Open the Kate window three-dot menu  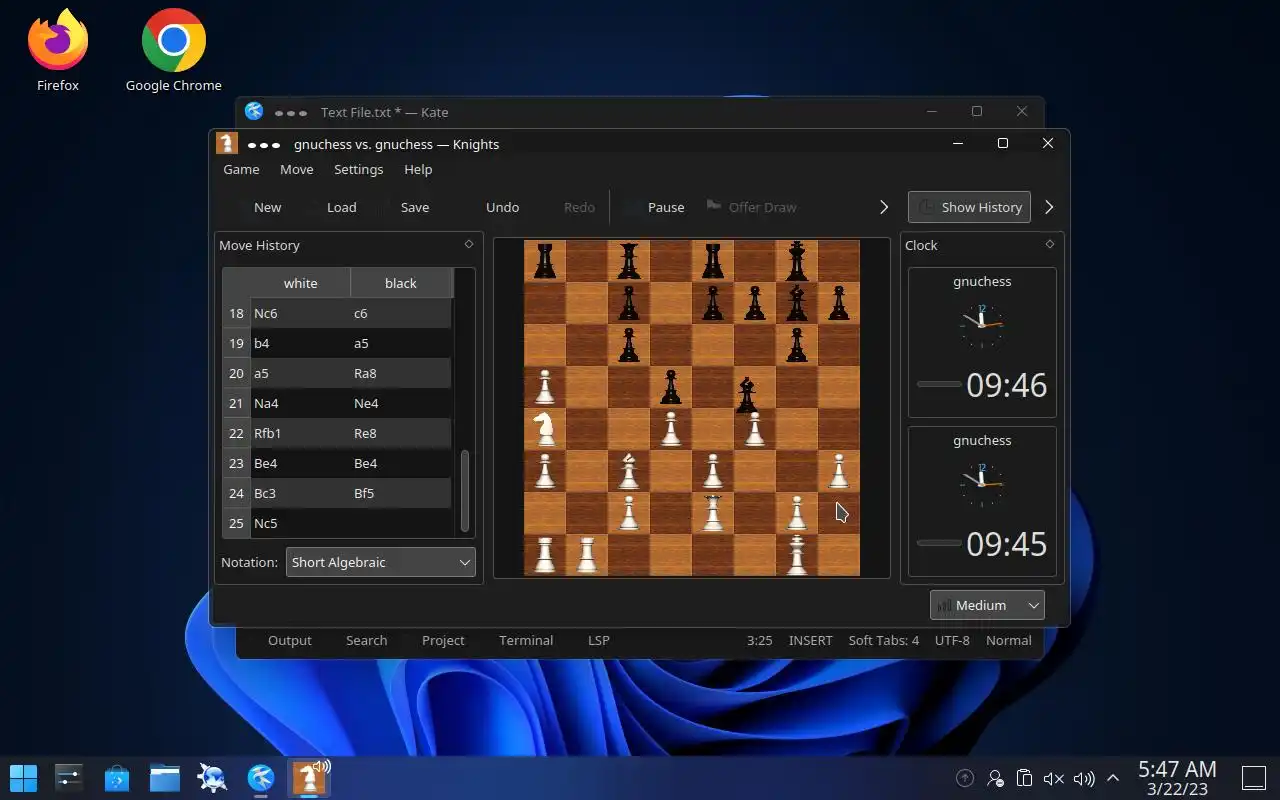[x=291, y=113]
